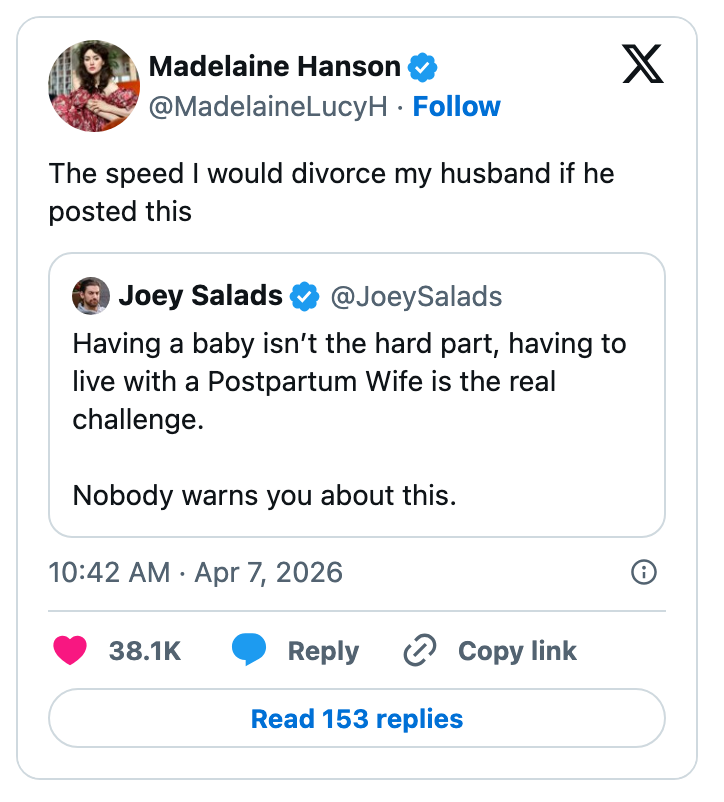Click Madelaine Hanson's verified badge
The width and height of the screenshot is (724, 802).
[x=423, y=68]
